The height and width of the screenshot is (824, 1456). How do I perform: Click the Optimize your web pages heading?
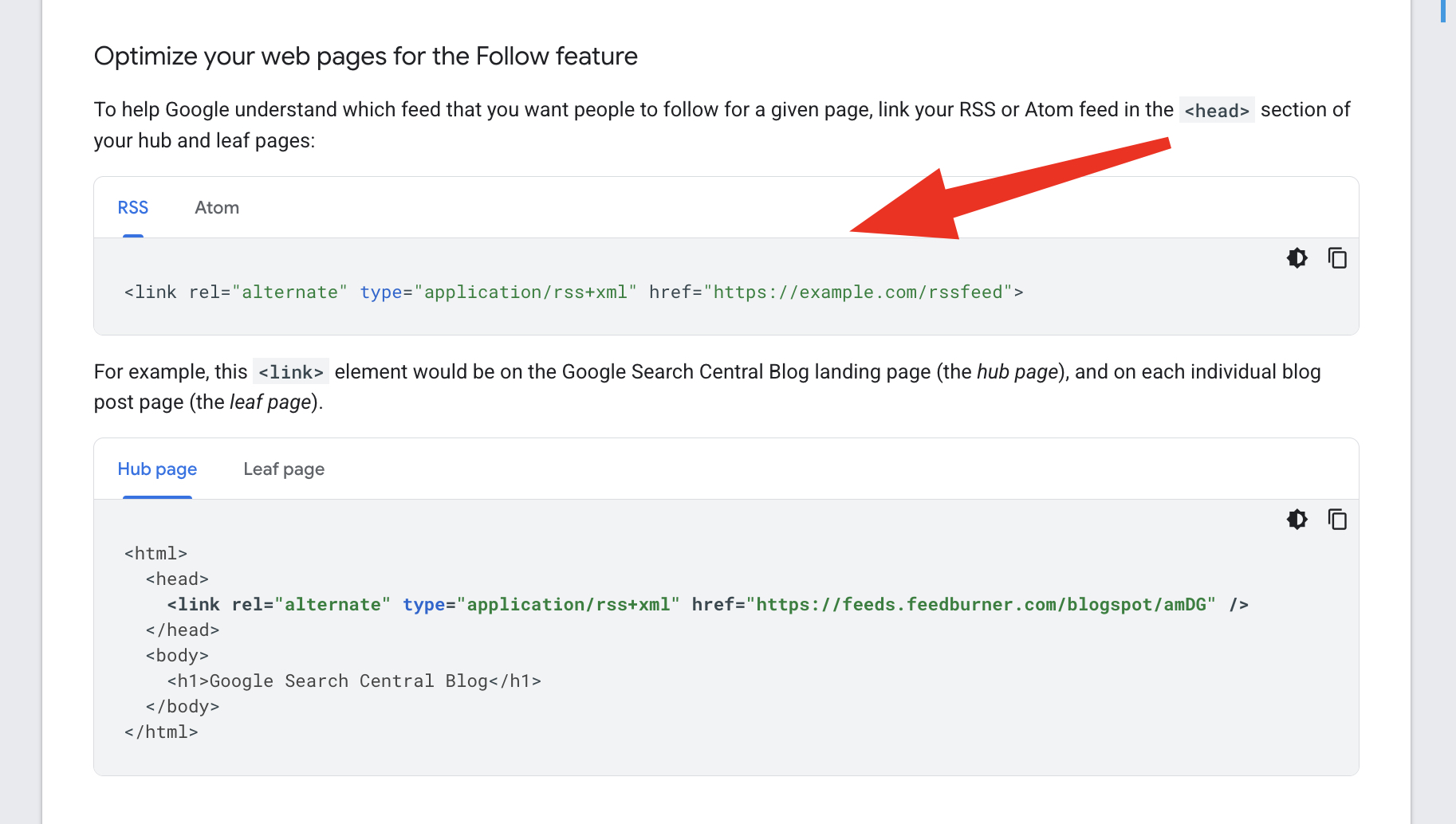click(x=365, y=57)
